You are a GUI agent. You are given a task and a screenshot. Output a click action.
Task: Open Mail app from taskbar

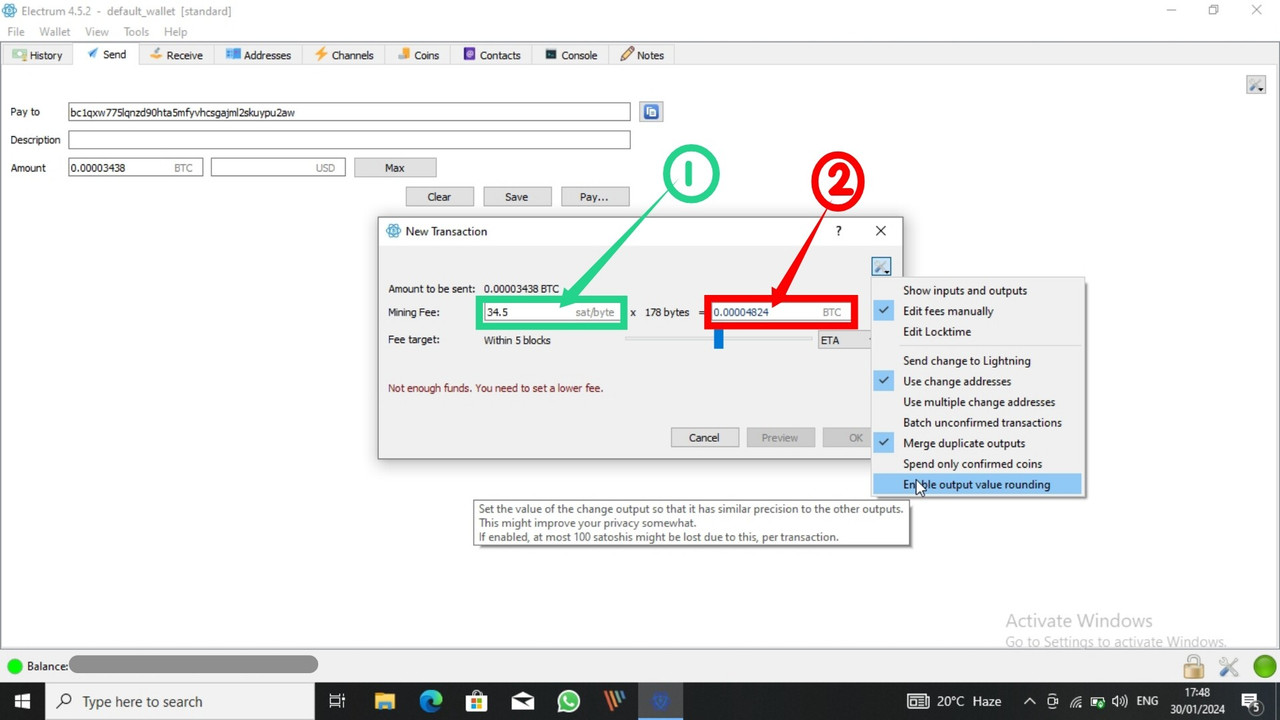[x=522, y=701]
